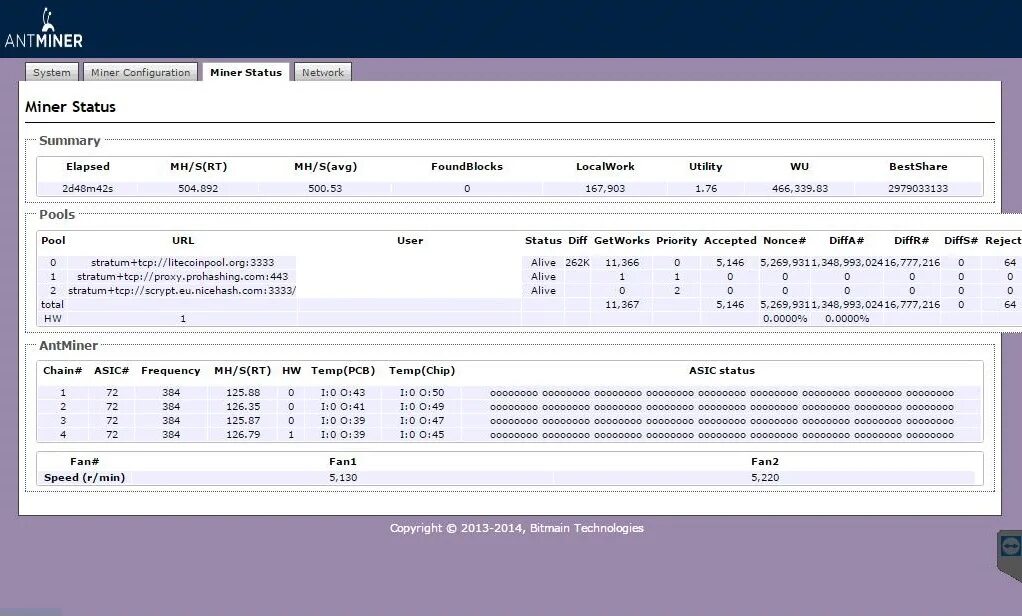Click the scrypt.eu.nicehash.com pool URL
Image resolution: width=1022 pixels, height=616 pixels.
pos(182,291)
